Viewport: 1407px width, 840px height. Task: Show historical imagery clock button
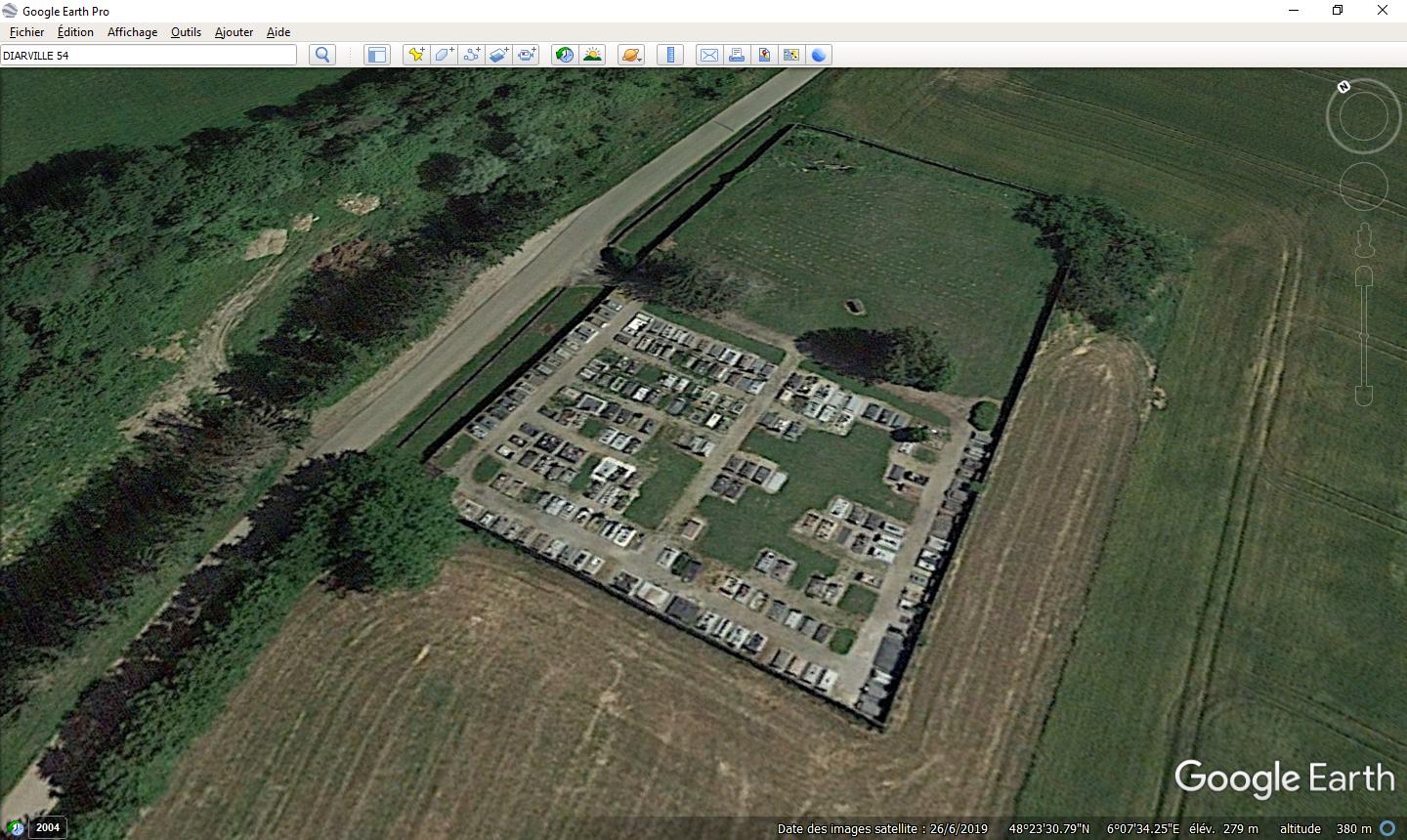tap(565, 55)
